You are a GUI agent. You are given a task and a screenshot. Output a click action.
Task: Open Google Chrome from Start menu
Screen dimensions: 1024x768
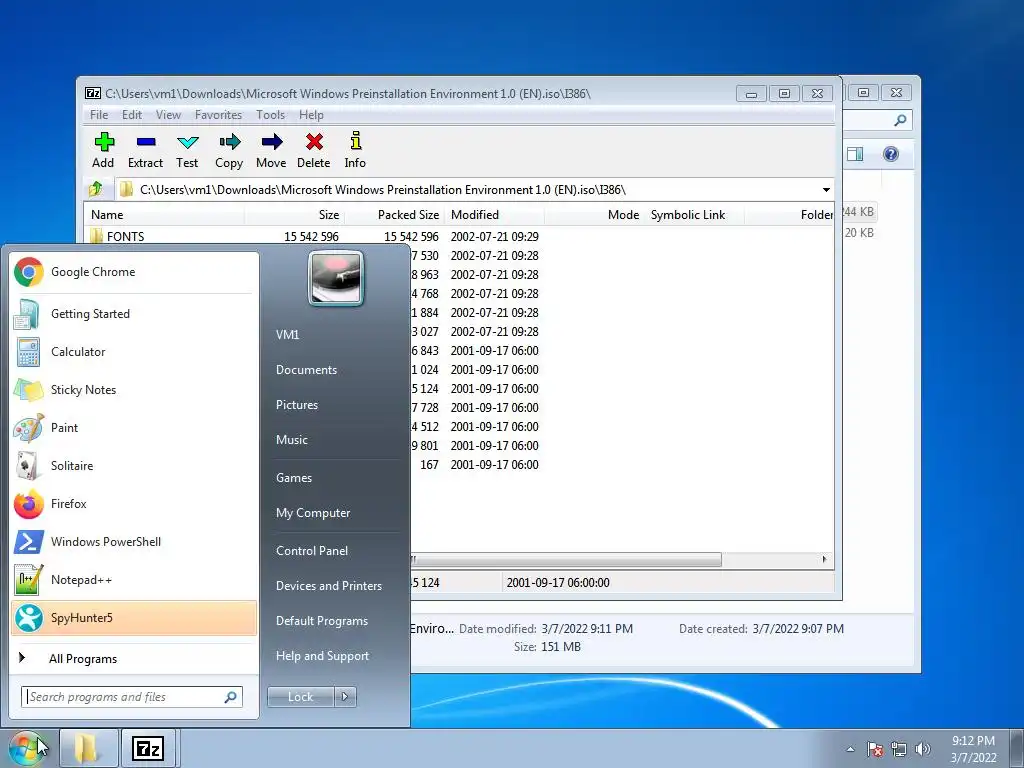134,272
